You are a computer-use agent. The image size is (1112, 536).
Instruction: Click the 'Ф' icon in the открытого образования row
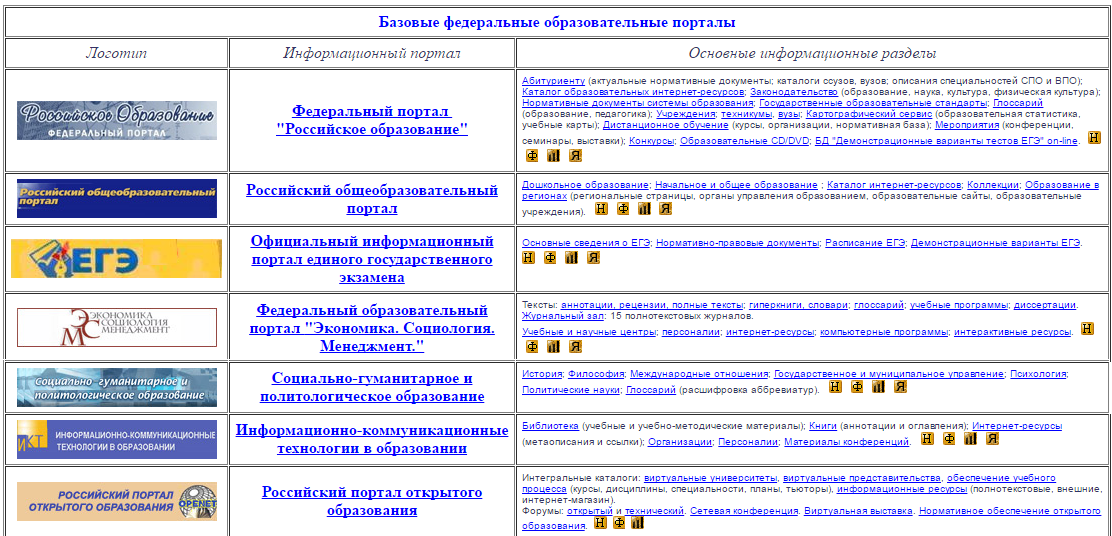pos(619,523)
